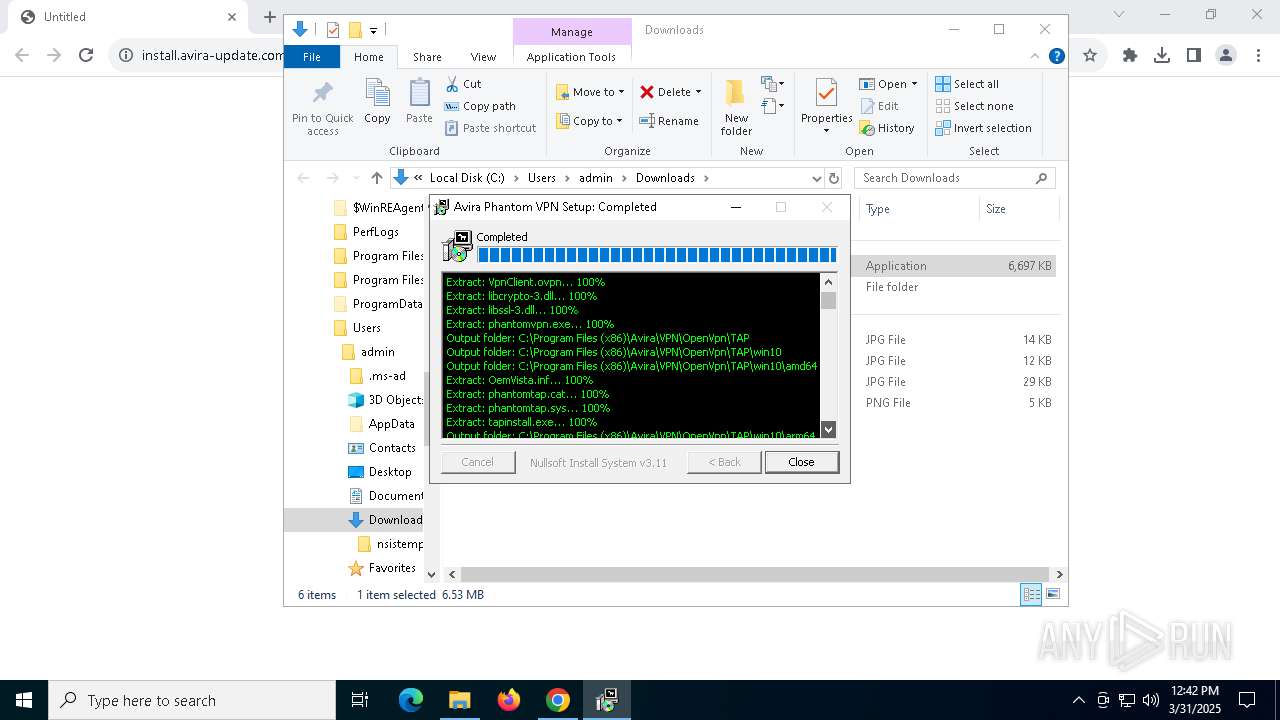Image resolution: width=1280 pixels, height=720 pixels.
Task: Open the Windows Start menu
Action: pos(24,700)
